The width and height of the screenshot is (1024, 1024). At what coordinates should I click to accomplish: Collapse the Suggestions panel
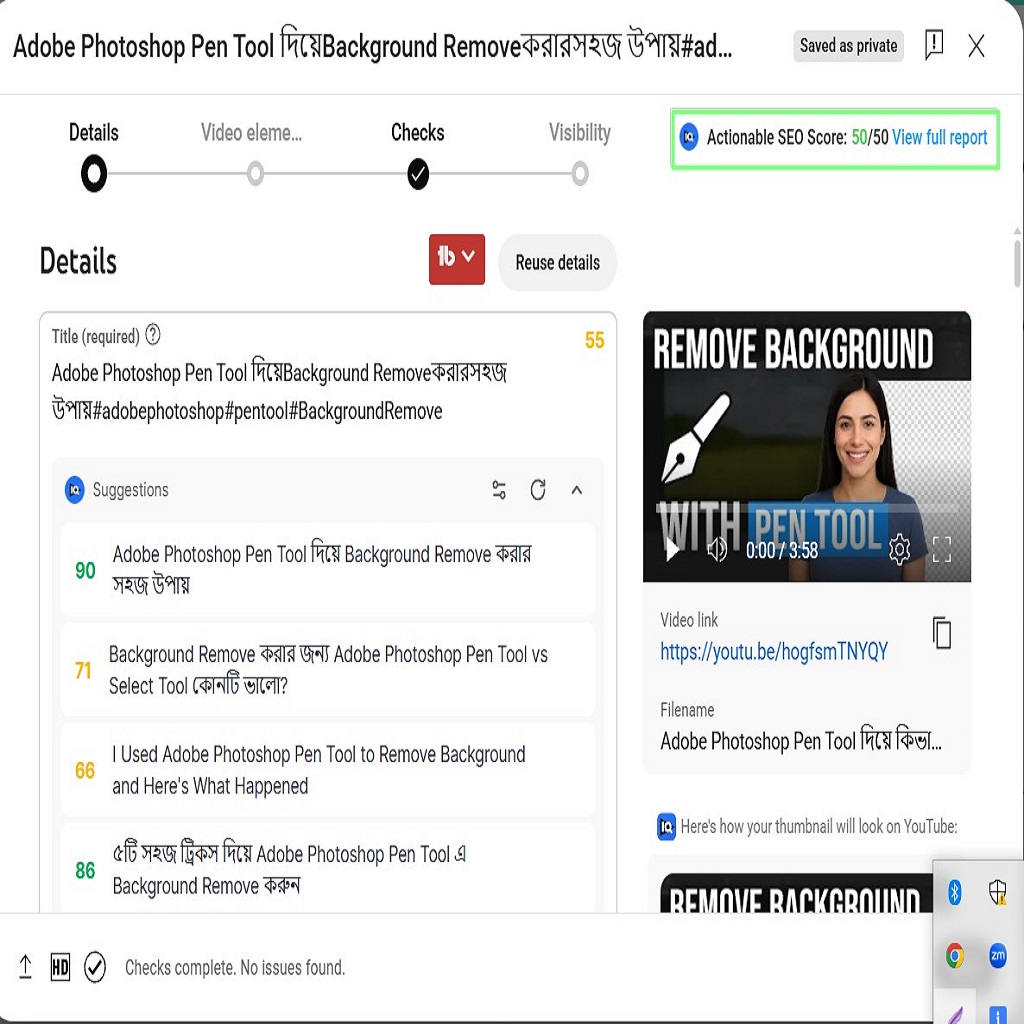(x=576, y=490)
